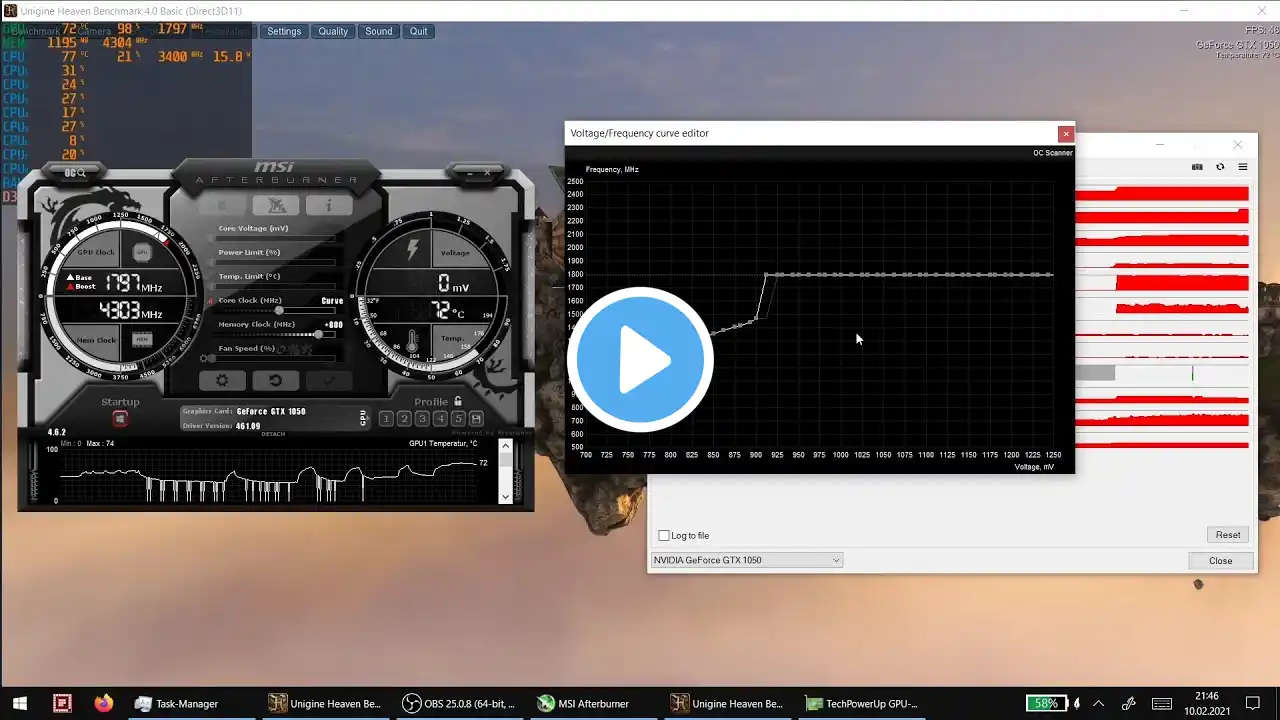Viewport: 1280px width, 720px height.
Task: Click the Power Limit slider track
Action: (x=277, y=262)
